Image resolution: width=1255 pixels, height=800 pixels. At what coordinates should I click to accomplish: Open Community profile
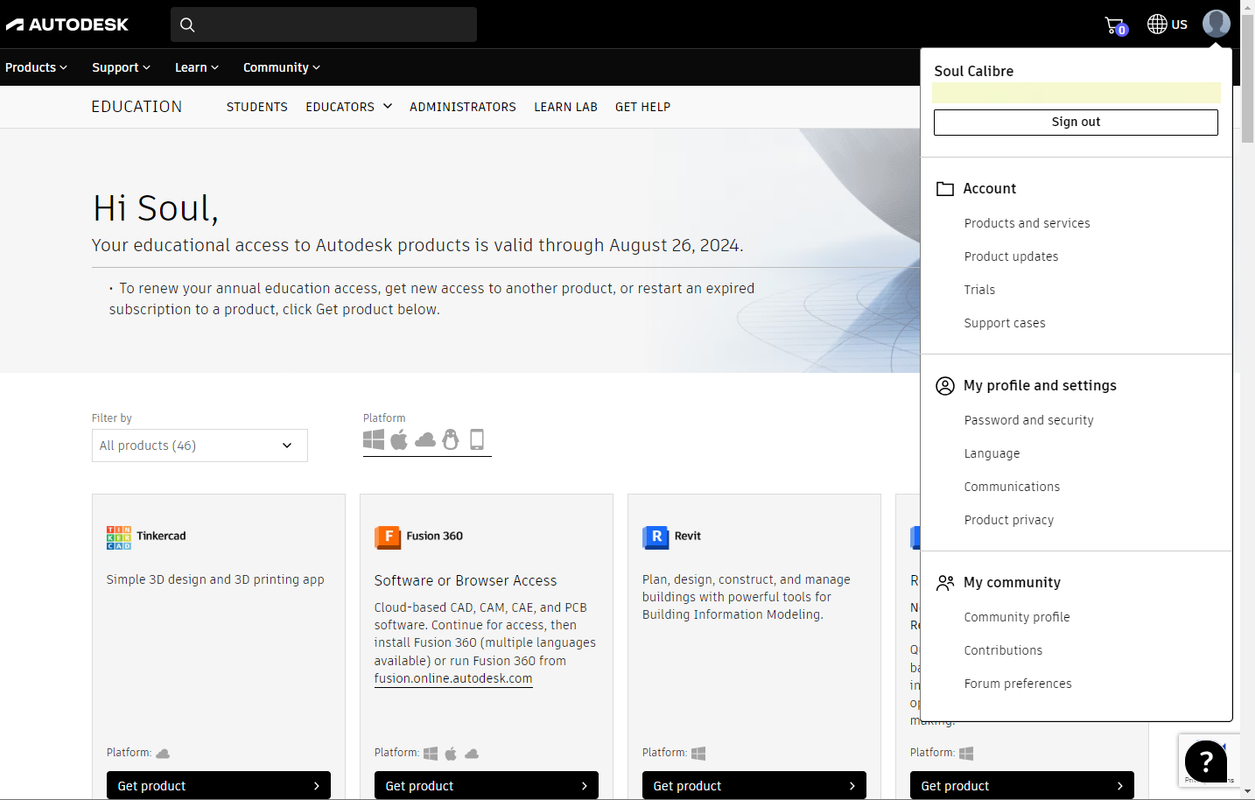(x=1017, y=617)
